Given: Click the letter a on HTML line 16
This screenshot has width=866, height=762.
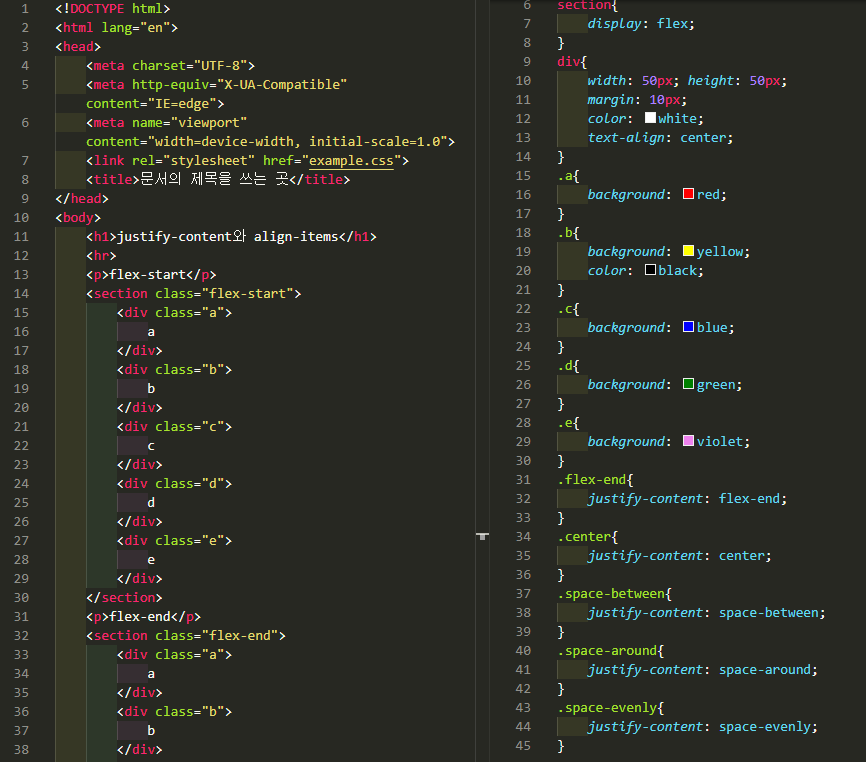Looking at the screenshot, I should 151,332.
